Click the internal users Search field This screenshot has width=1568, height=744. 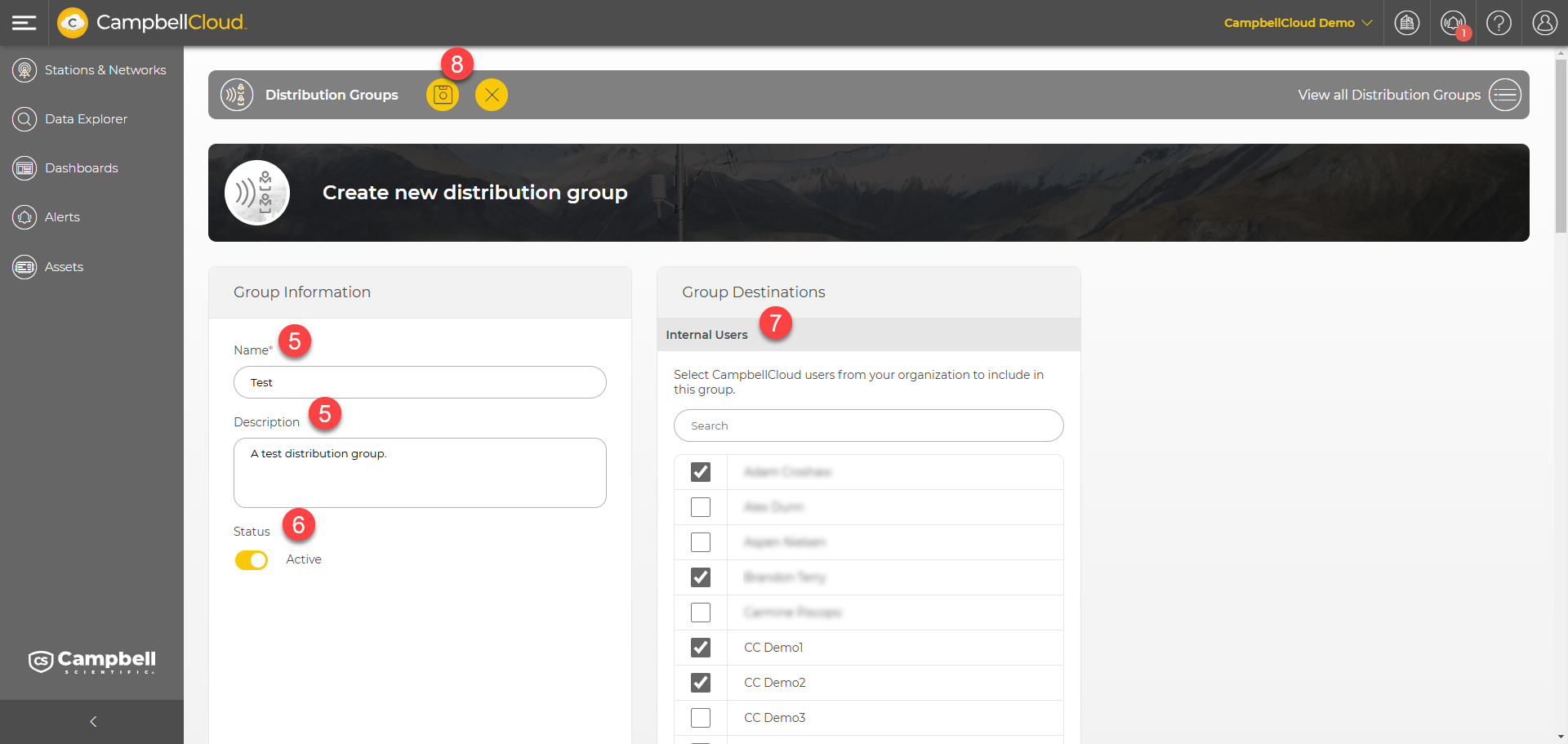pos(868,425)
